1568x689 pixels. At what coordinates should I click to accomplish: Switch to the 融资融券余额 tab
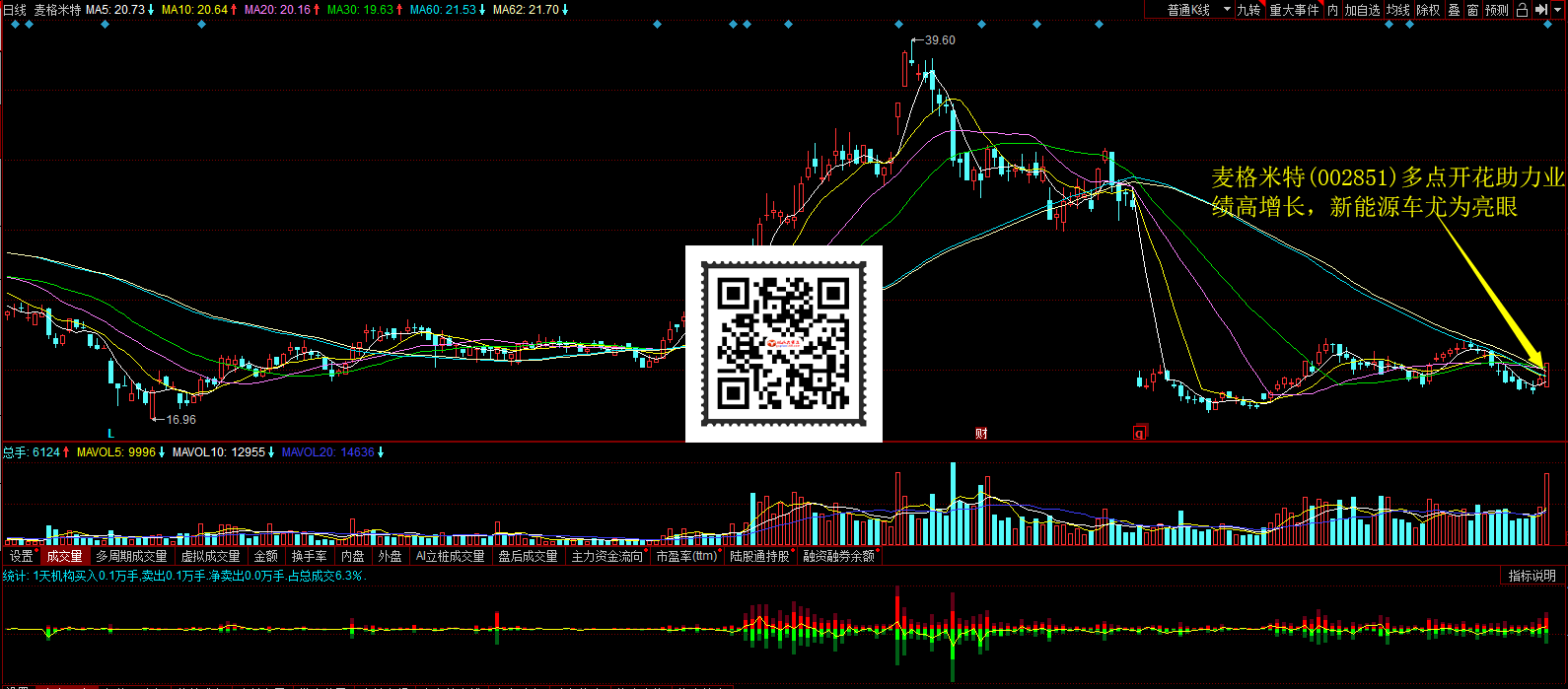tap(838, 556)
